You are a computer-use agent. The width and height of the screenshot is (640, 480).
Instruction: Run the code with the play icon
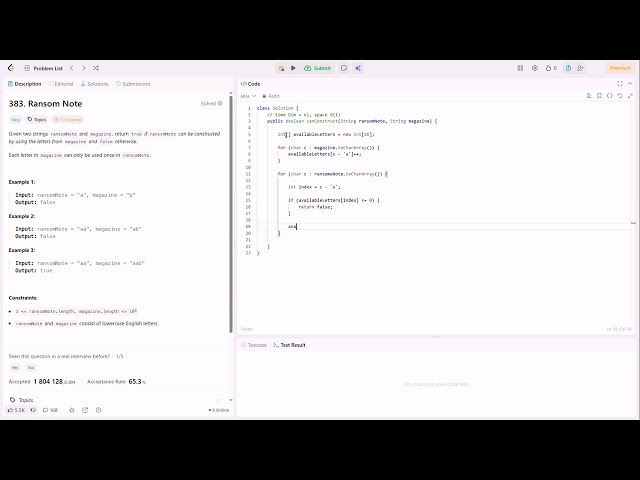click(x=293, y=68)
